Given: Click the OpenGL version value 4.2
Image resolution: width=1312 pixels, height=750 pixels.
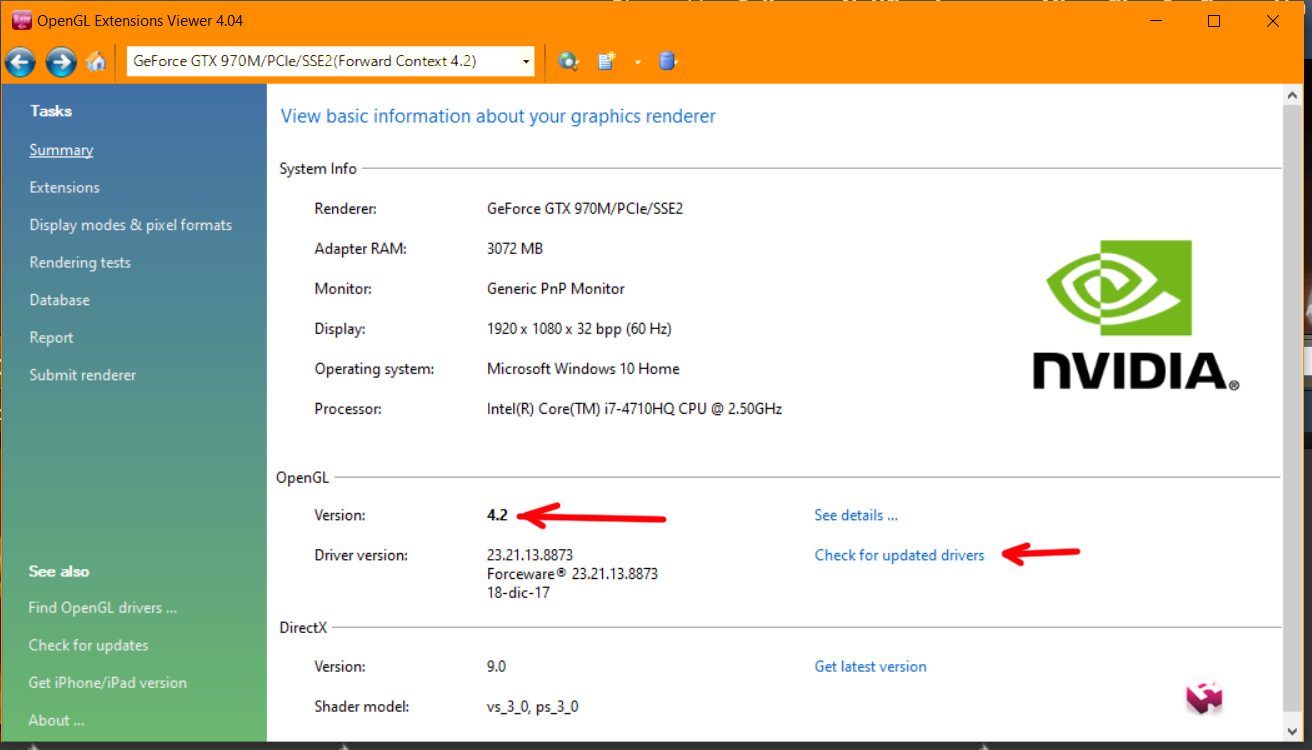Looking at the screenshot, I should (497, 515).
